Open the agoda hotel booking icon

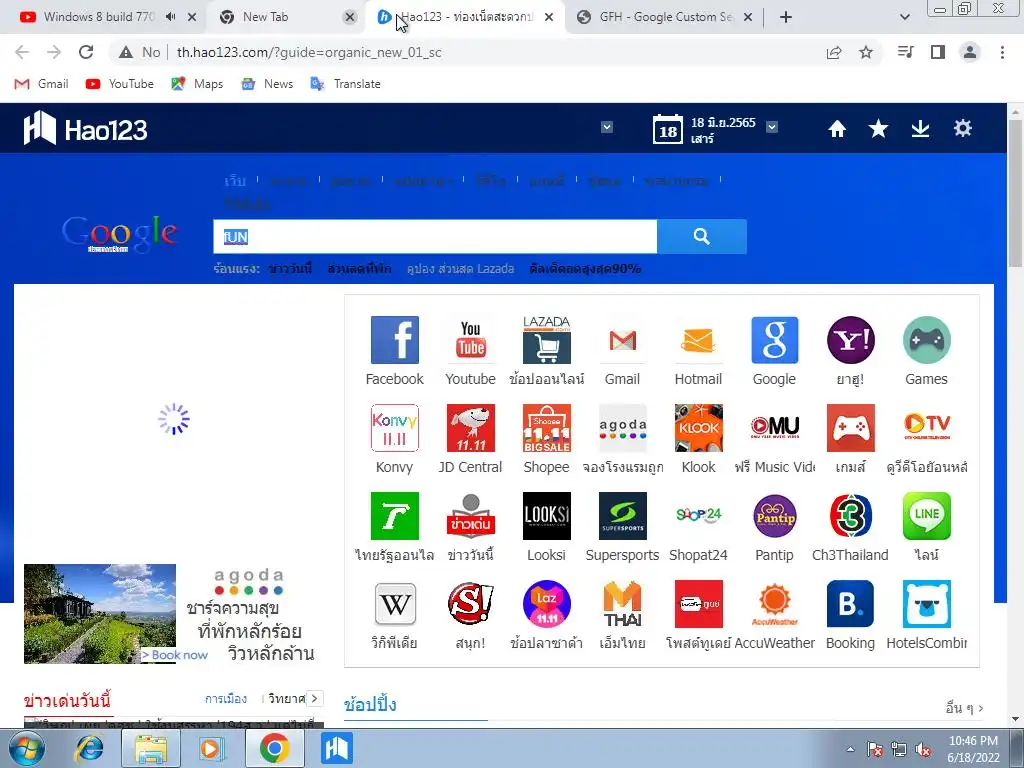pyautogui.click(x=622, y=428)
